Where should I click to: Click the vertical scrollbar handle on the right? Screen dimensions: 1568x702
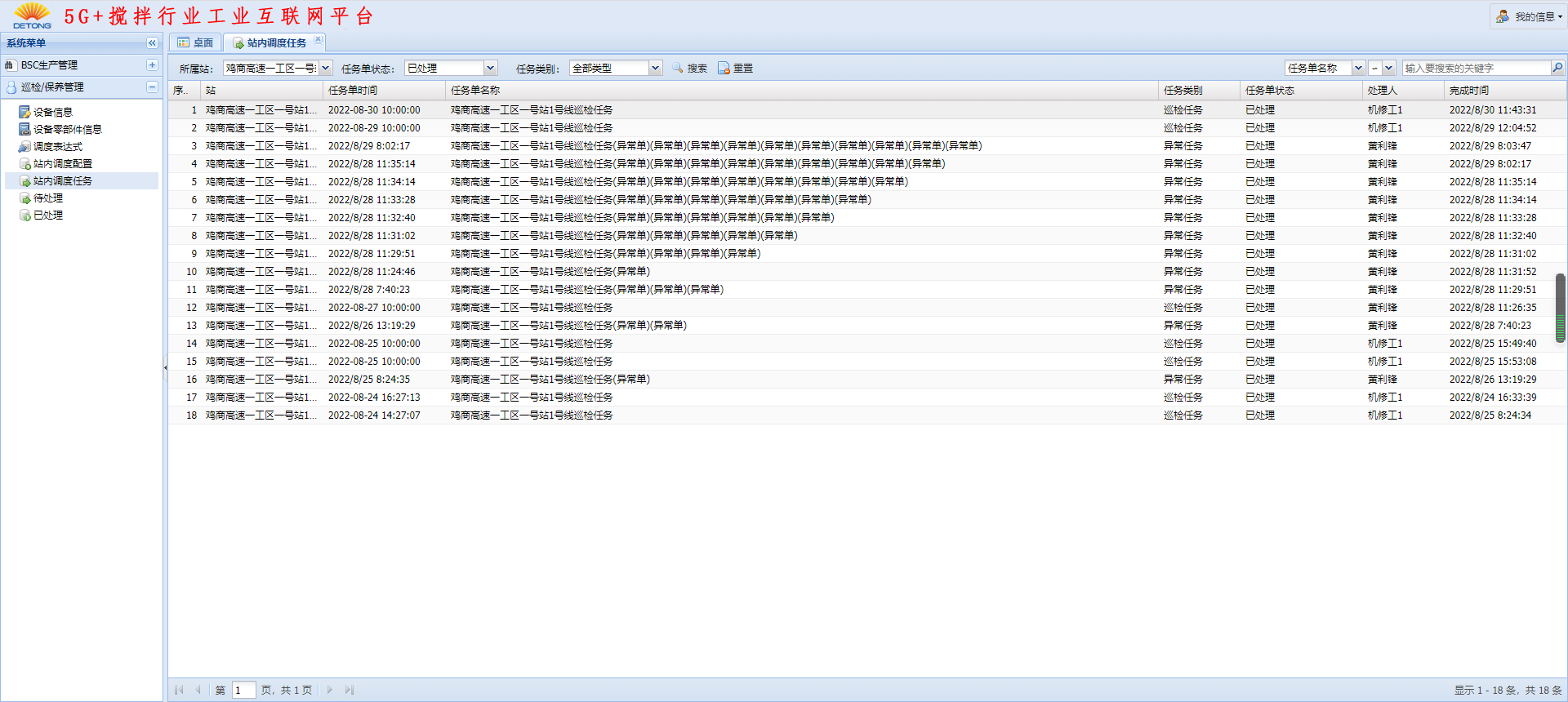point(1560,308)
